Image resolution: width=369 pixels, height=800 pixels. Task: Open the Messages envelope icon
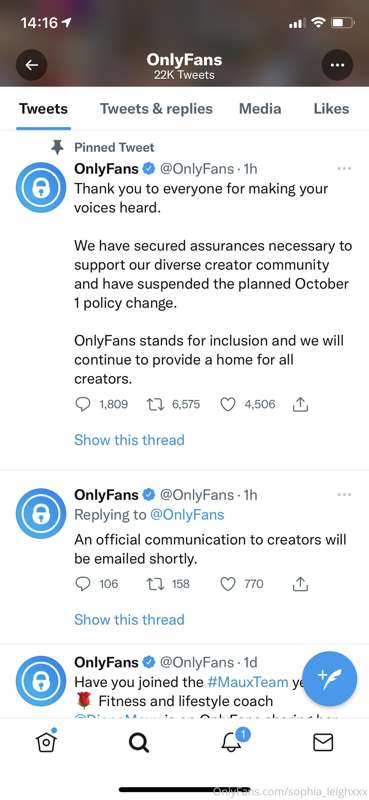point(323,743)
